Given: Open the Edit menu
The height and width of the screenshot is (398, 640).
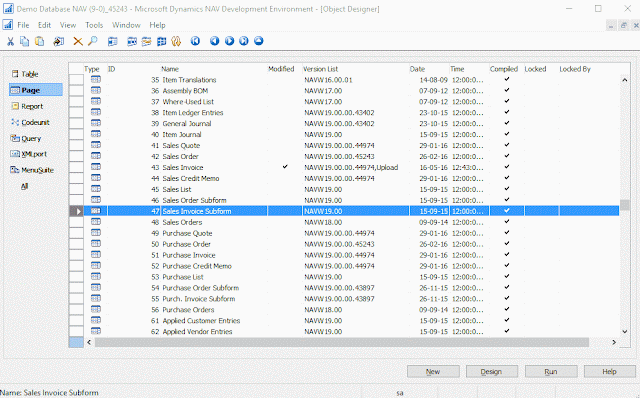Looking at the screenshot, I should pyautogui.click(x=44, y=25).
